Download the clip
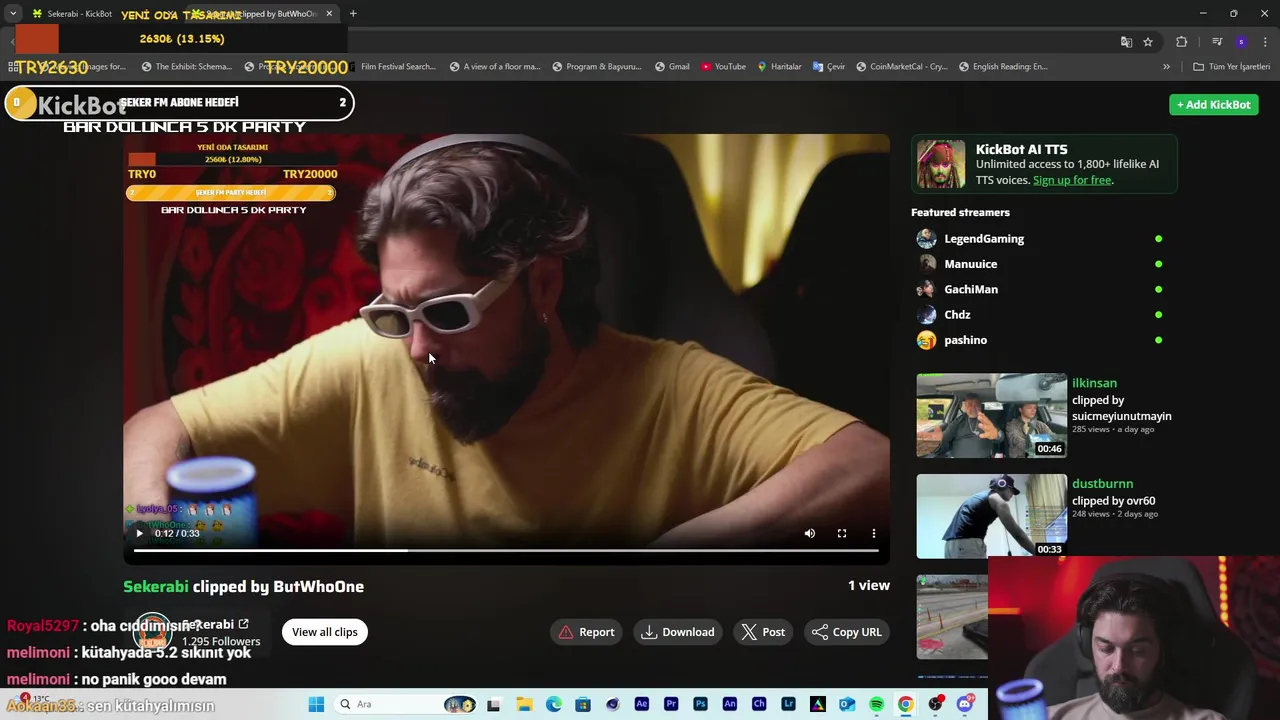Viewport: 1280px width, 720px height. coord(678,632)
